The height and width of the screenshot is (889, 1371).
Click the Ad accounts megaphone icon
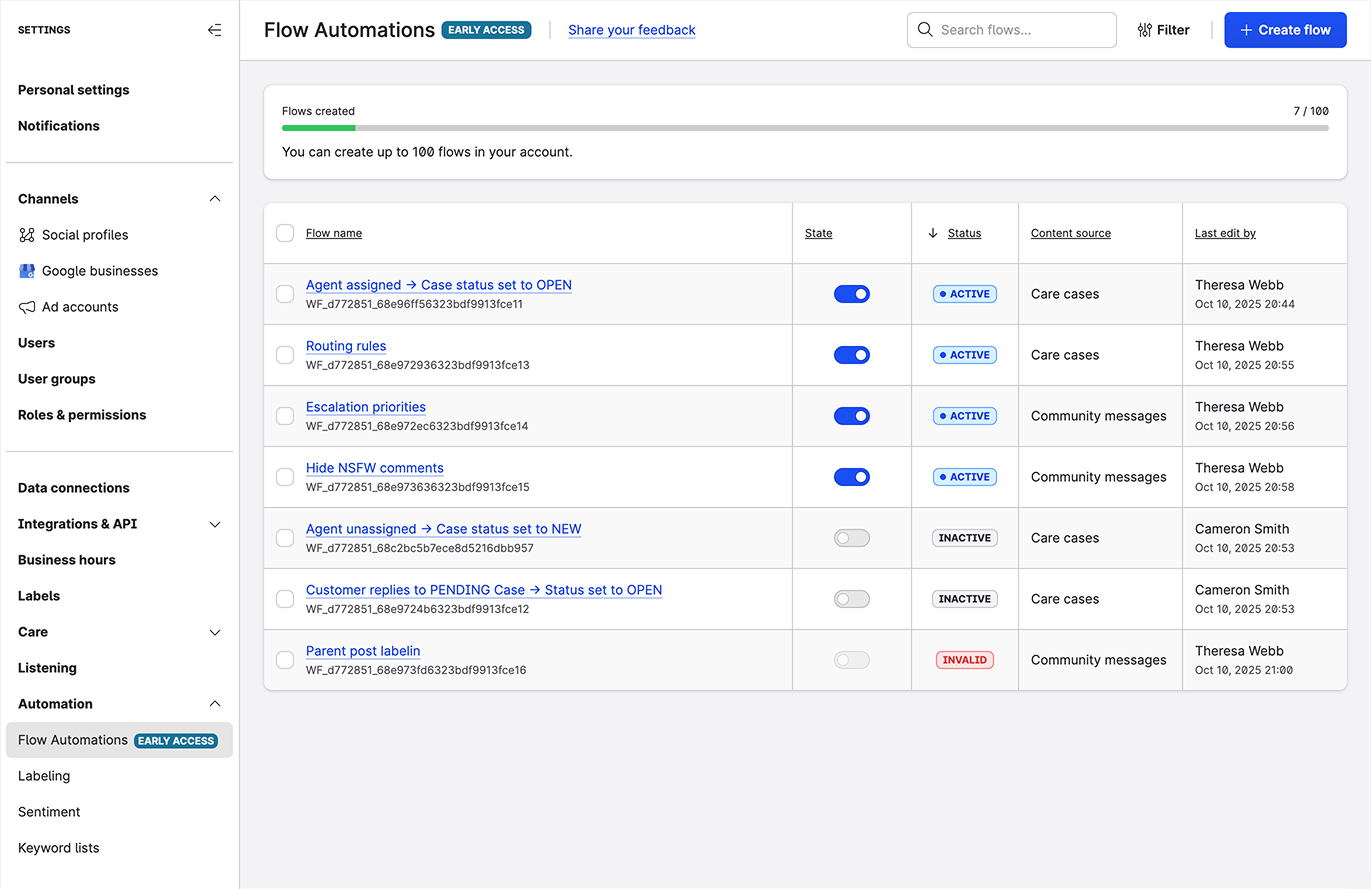pyautogui.click(x=27, y=307)
